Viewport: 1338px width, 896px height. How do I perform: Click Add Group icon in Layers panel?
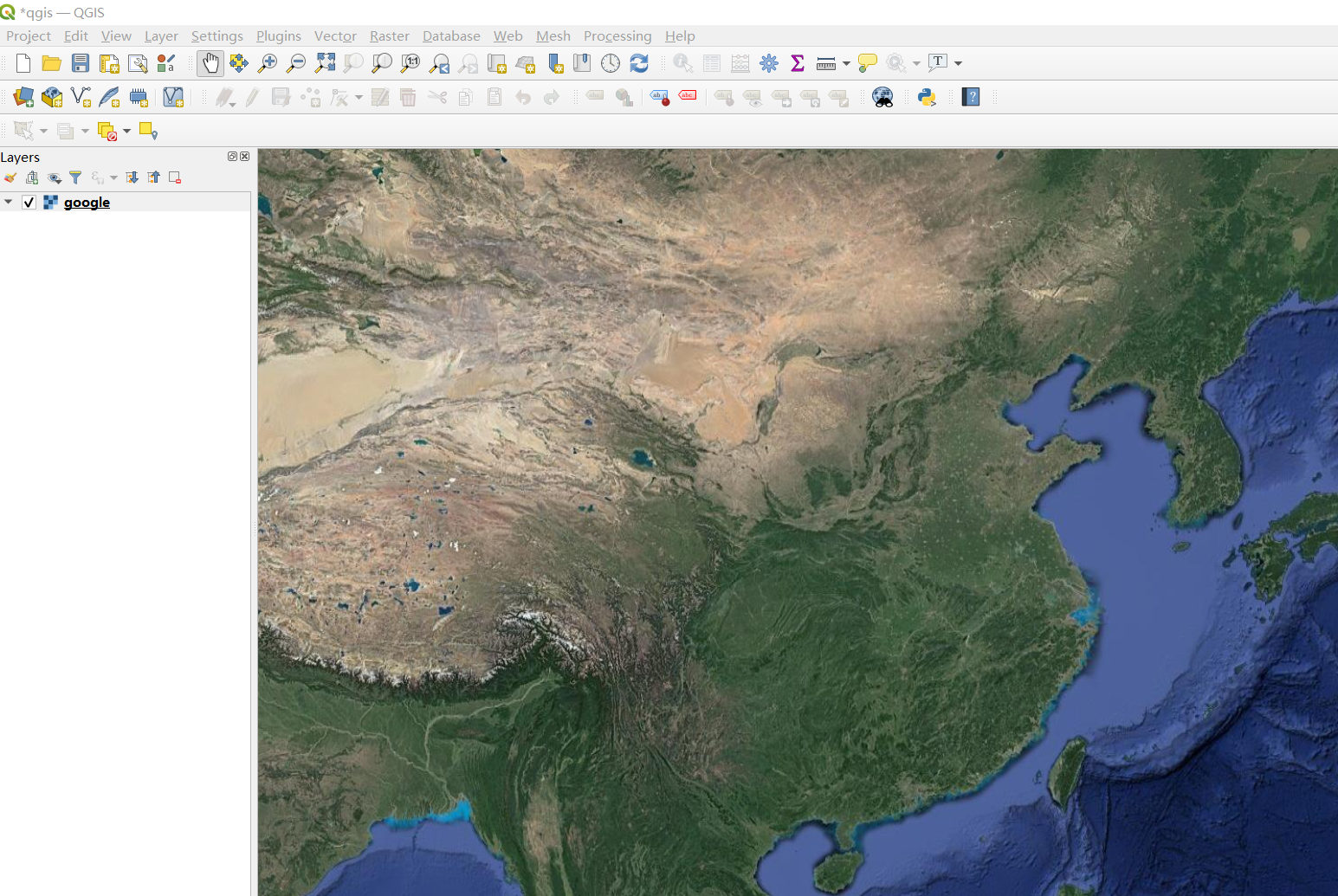tap(32, 177)
